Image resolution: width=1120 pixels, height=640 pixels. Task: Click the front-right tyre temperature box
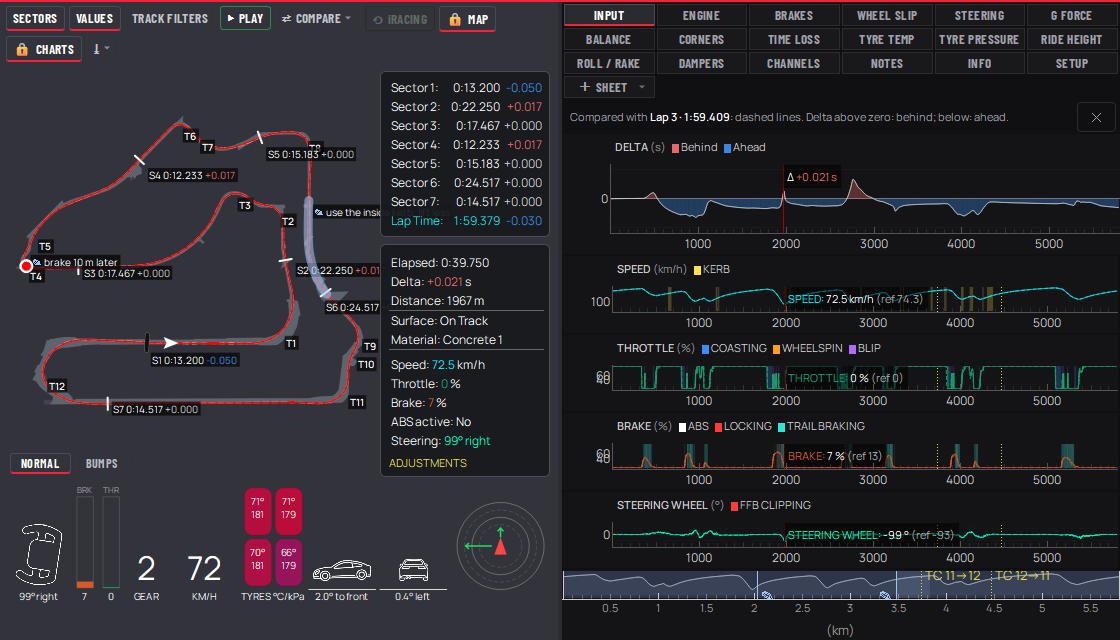[x=289, y=511]
